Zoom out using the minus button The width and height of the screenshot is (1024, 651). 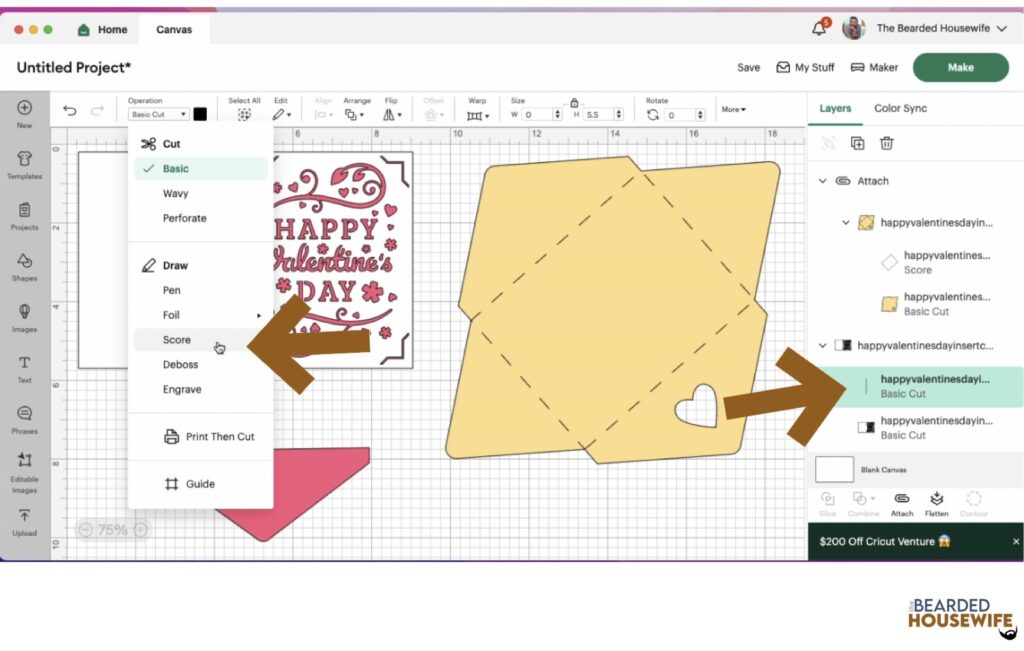85,530
